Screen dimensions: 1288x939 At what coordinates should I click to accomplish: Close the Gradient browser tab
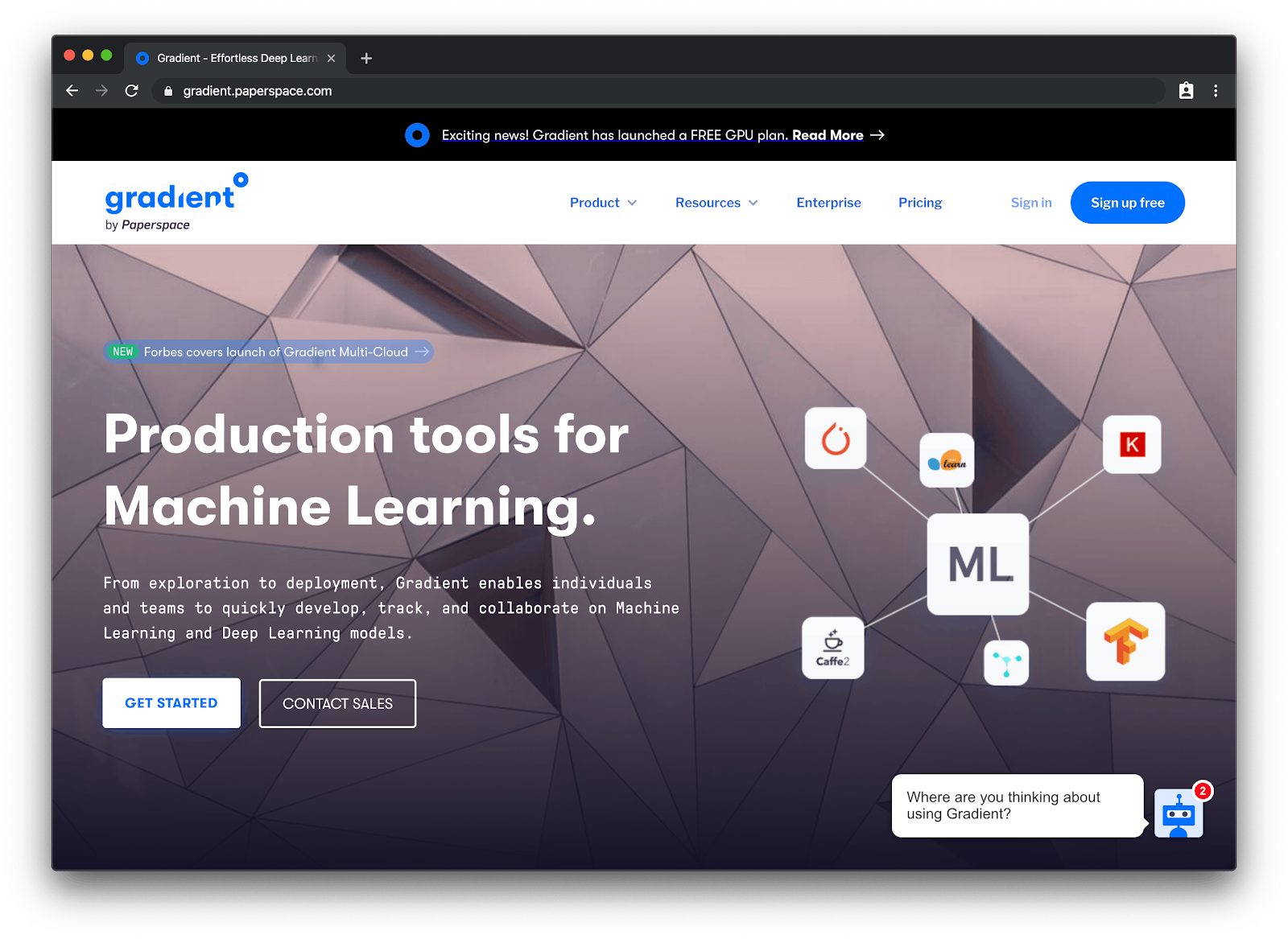(x=331, y=58)
